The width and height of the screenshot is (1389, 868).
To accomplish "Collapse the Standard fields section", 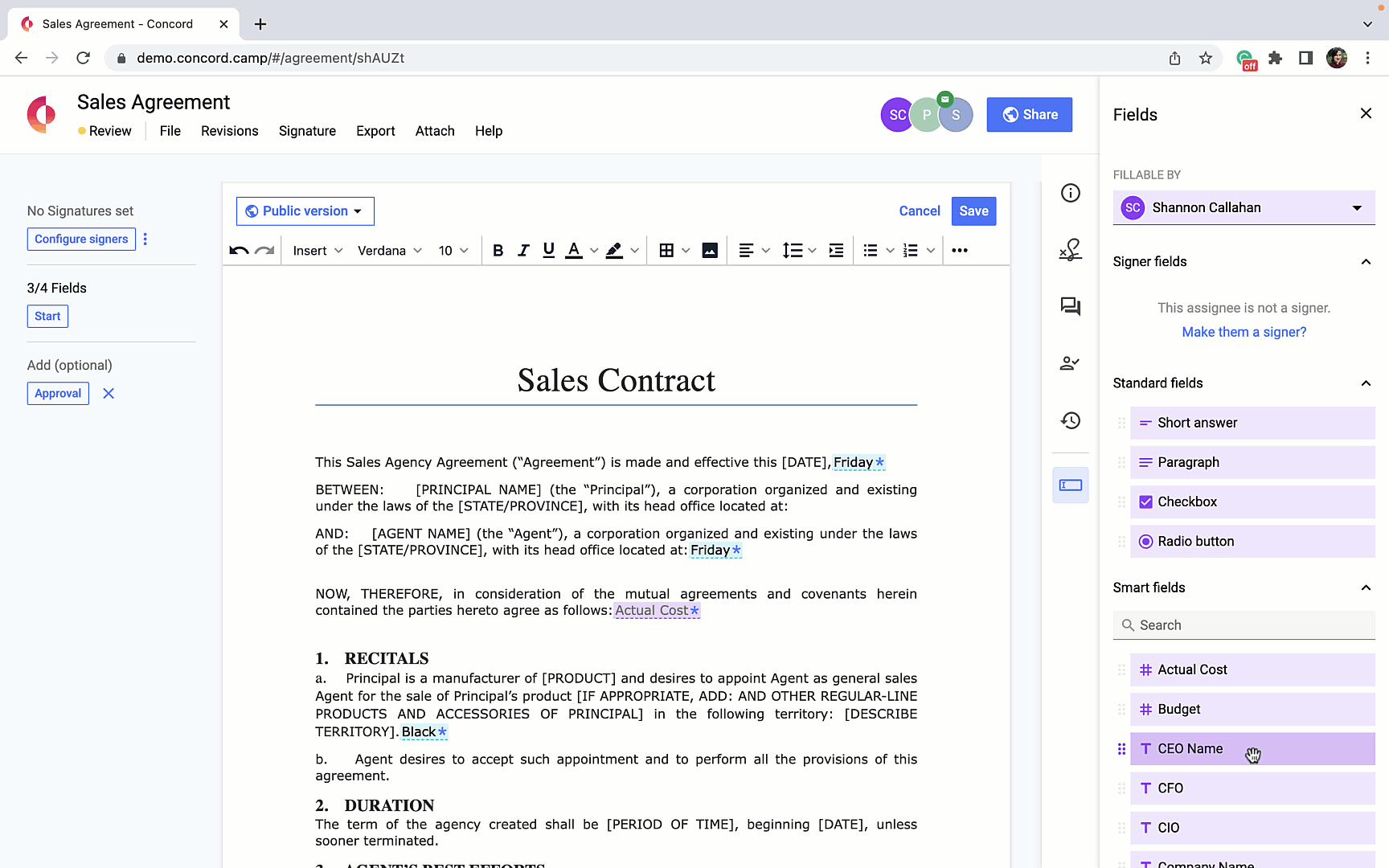I will (x=1366, y=383).
